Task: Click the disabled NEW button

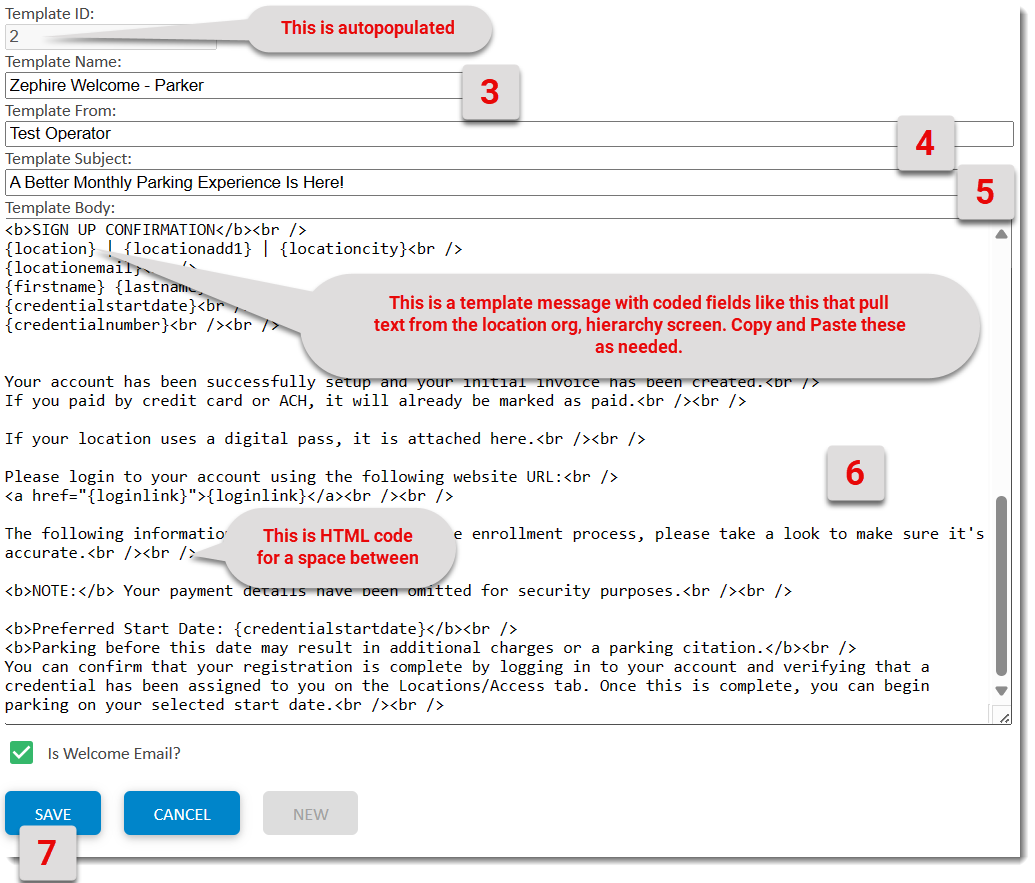Action: pos(310,814)
